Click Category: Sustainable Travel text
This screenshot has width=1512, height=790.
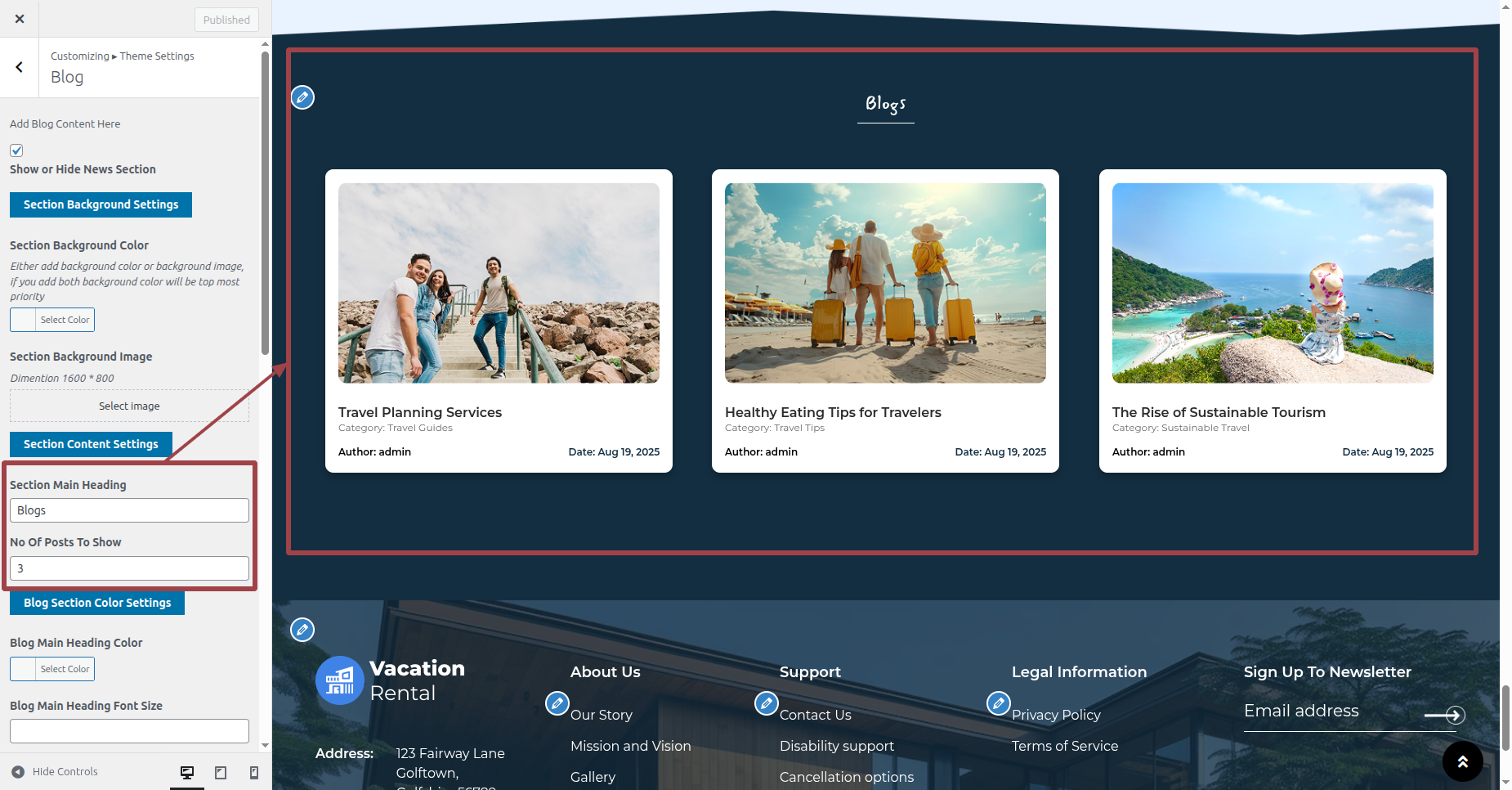(1181, 428)
